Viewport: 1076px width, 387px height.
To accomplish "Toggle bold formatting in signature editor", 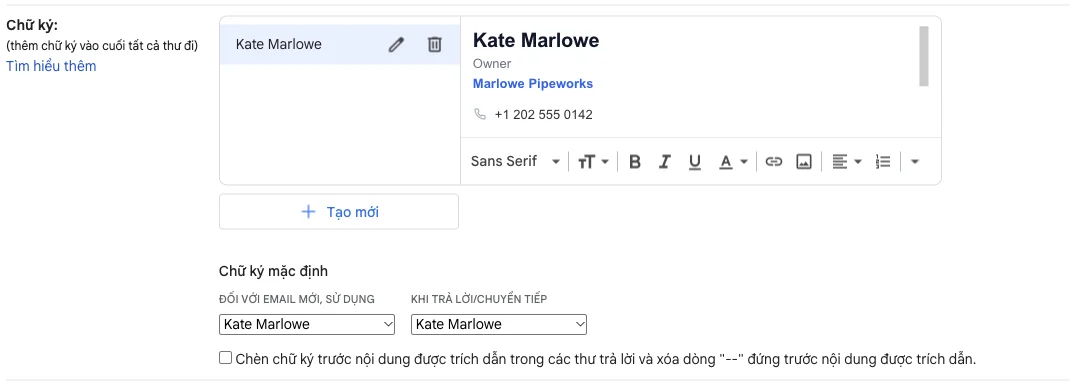I will [x=635, y=162].
